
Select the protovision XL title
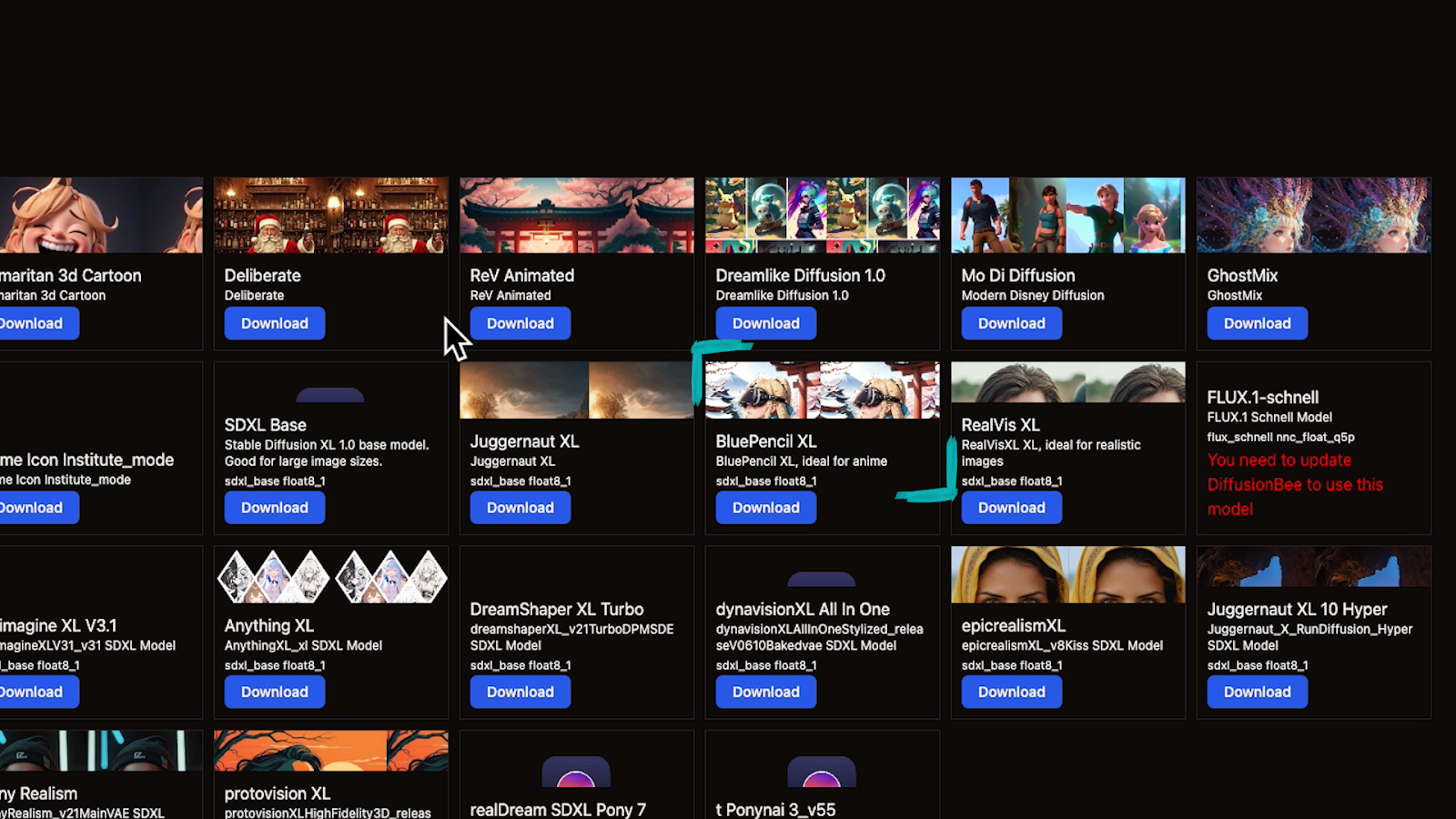click(278, 794)
